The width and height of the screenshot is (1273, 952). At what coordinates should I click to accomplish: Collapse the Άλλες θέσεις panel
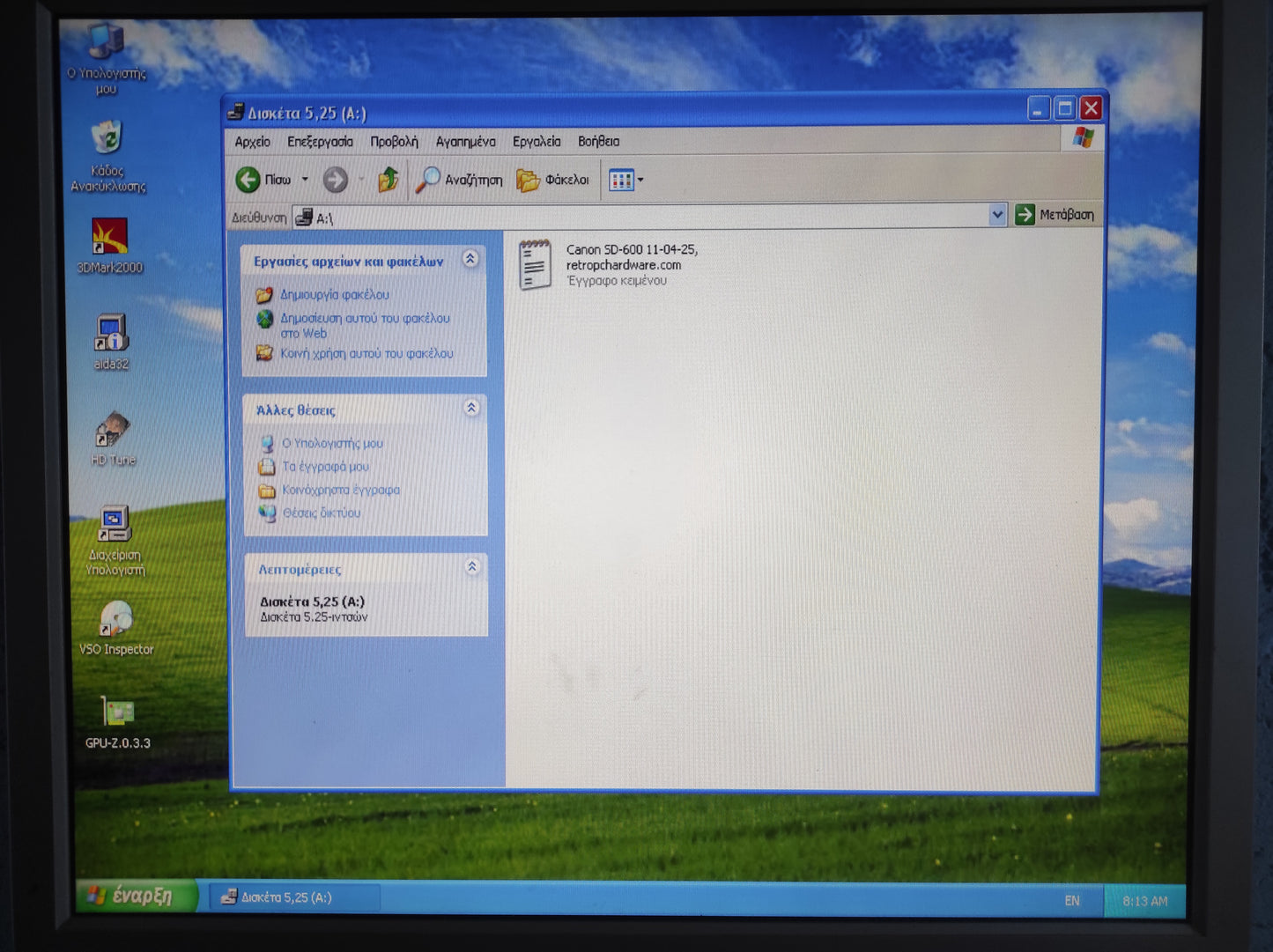tap(471, 408)
